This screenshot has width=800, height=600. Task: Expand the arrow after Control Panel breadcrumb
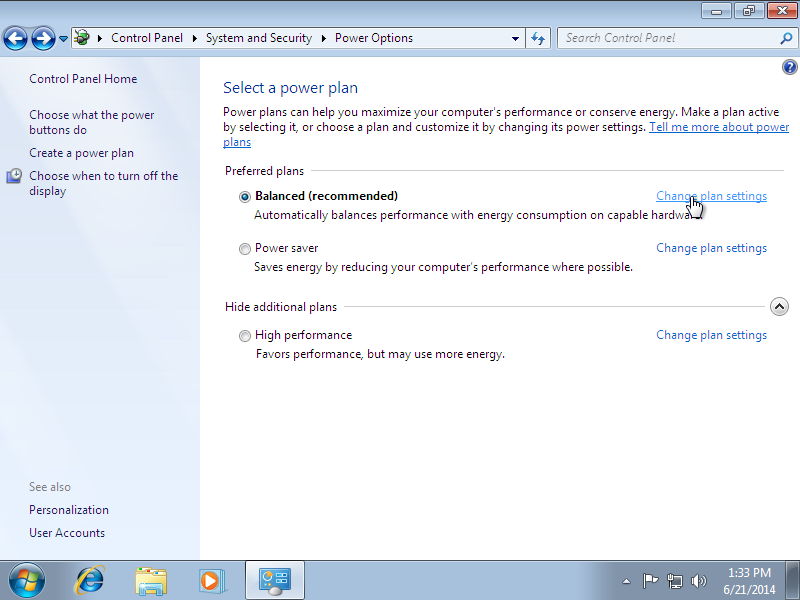tap(194, 38)
